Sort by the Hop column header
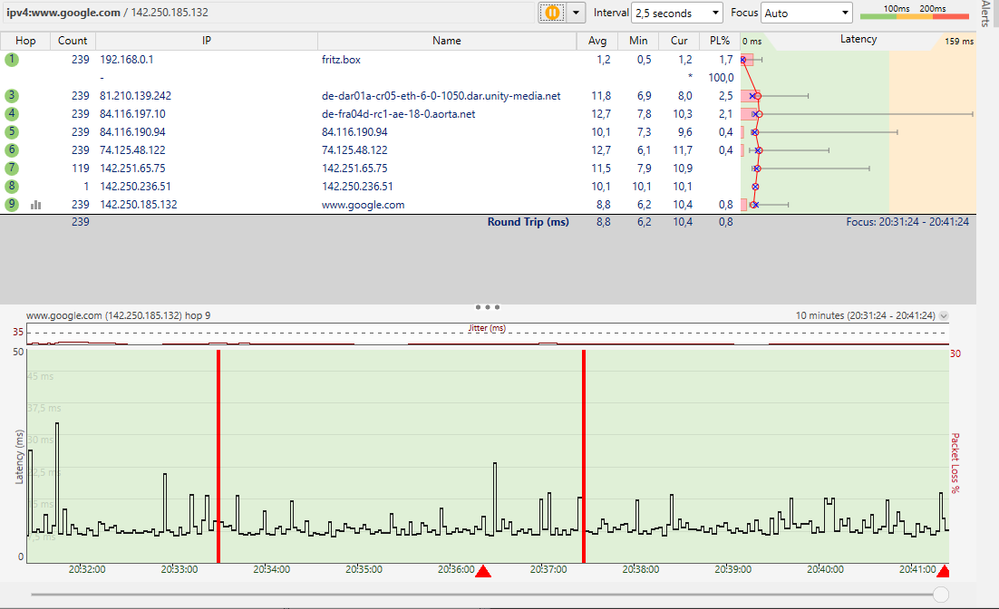 pos(25,41)
